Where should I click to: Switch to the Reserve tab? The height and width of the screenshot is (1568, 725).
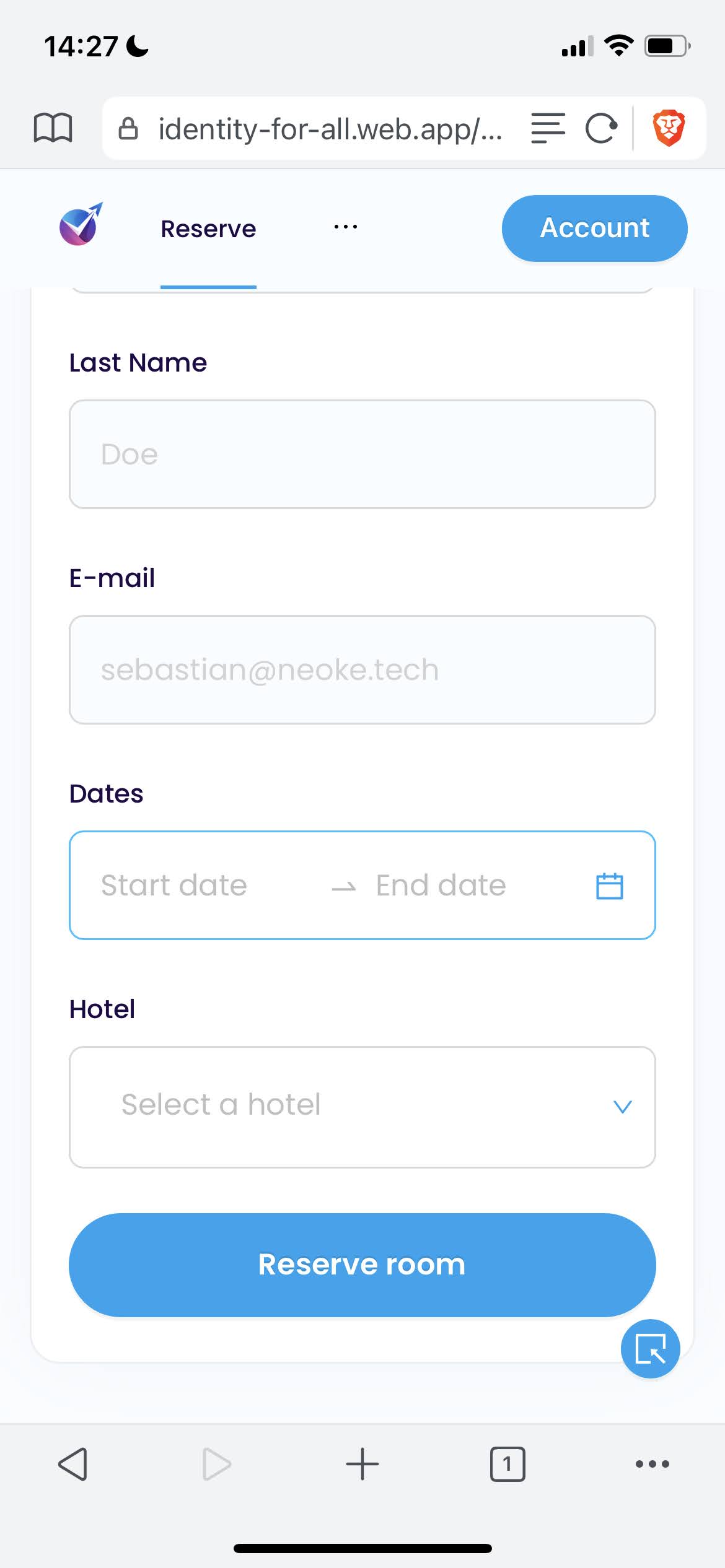point(208,229)
